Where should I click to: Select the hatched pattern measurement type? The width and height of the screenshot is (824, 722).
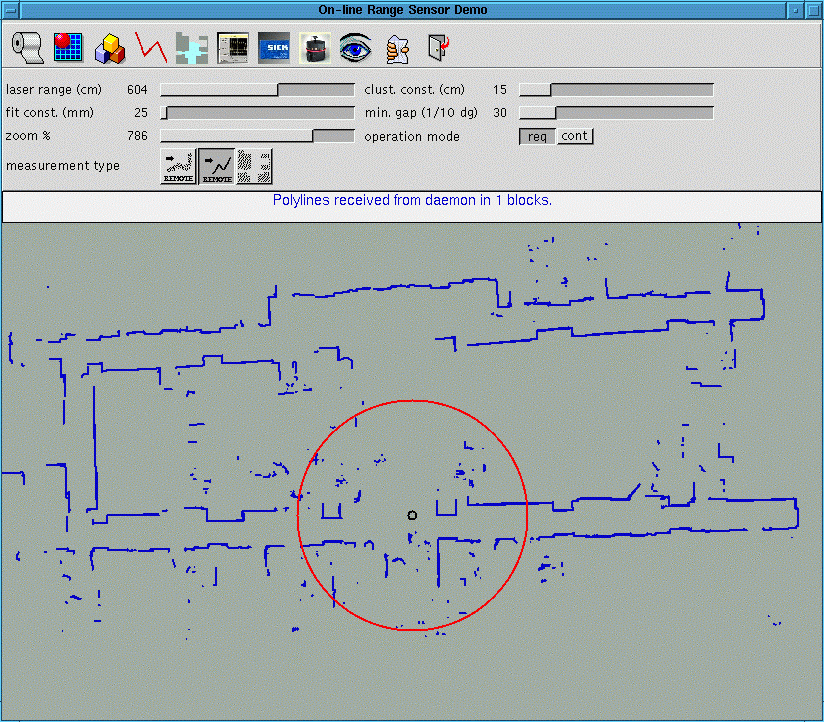click(x=253, y=166)
